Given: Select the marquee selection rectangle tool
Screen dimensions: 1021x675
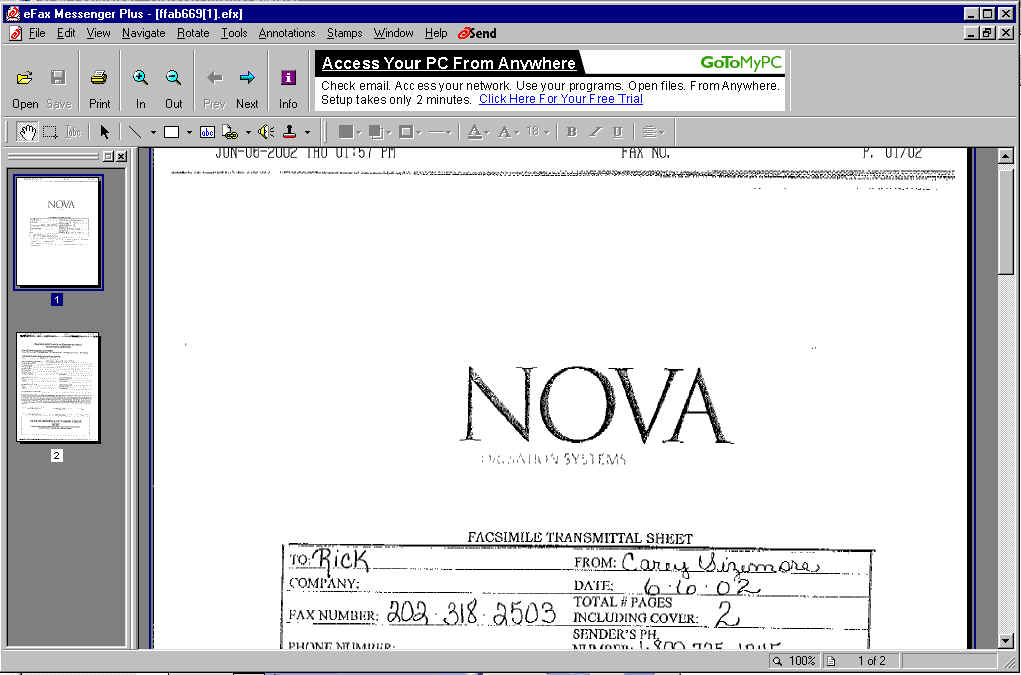Looking at the screenshot, I should tap(50, 132).
